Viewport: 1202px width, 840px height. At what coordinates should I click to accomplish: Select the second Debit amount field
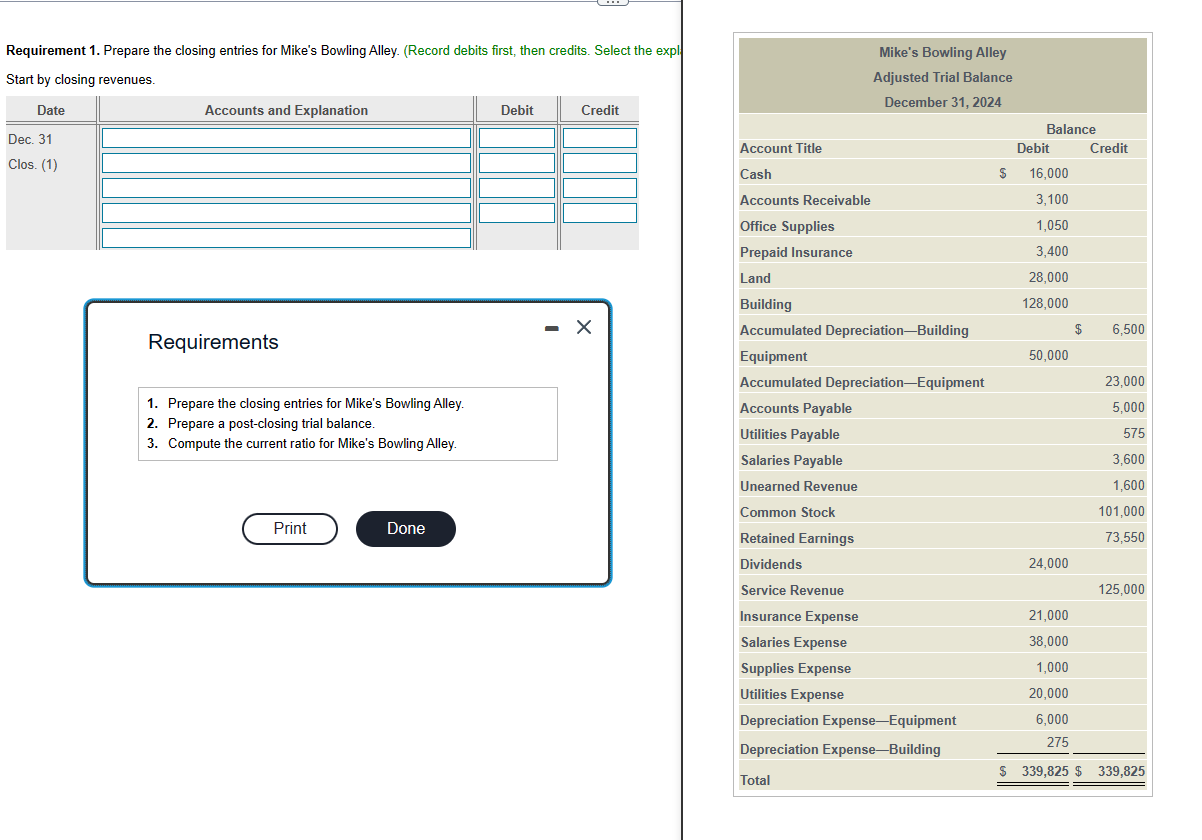517,162
